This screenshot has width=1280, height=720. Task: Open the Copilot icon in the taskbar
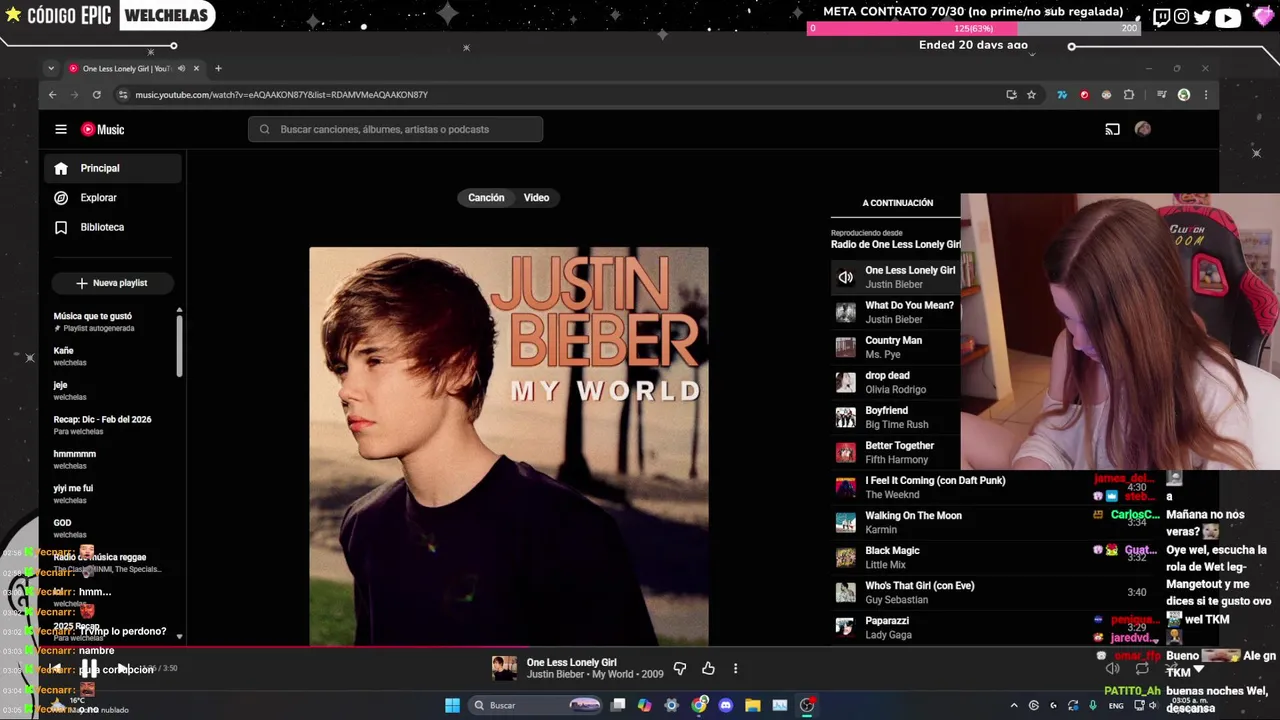click(x=644, y=705)
